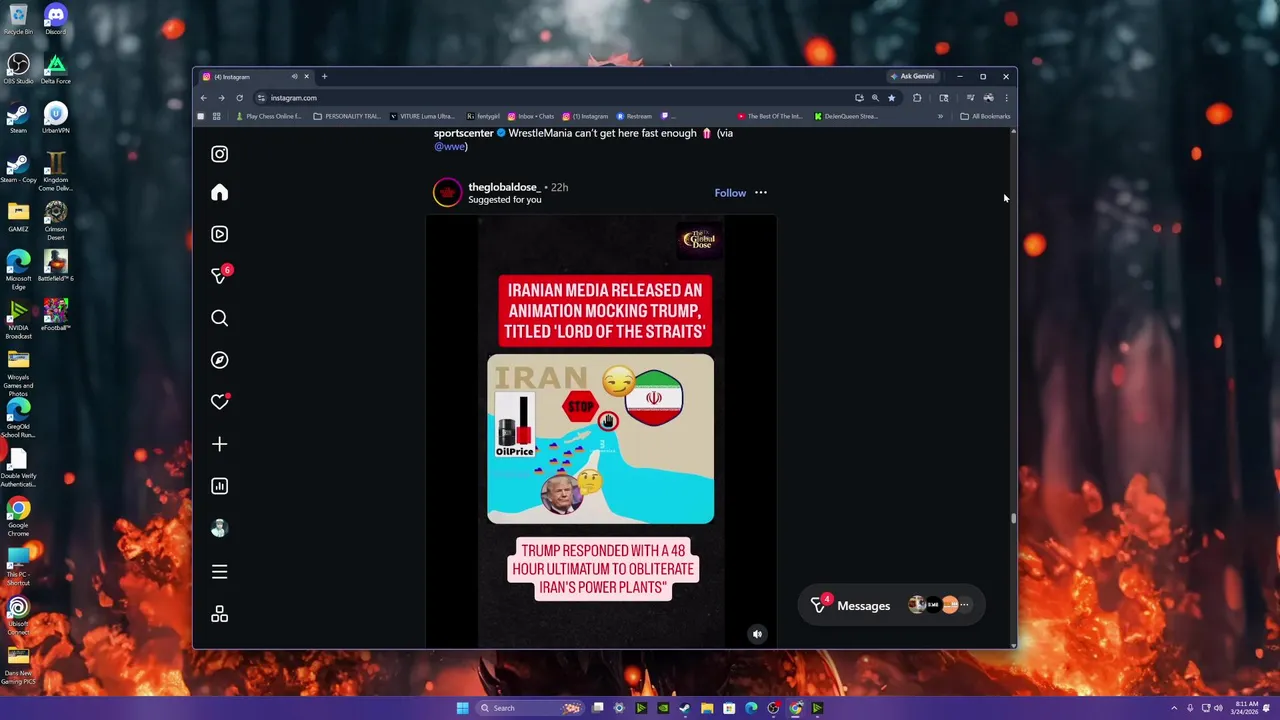Open Dashboard chart icon in sidebar
The width and height of the screenshot is (1280, 720).
[219, 486]
